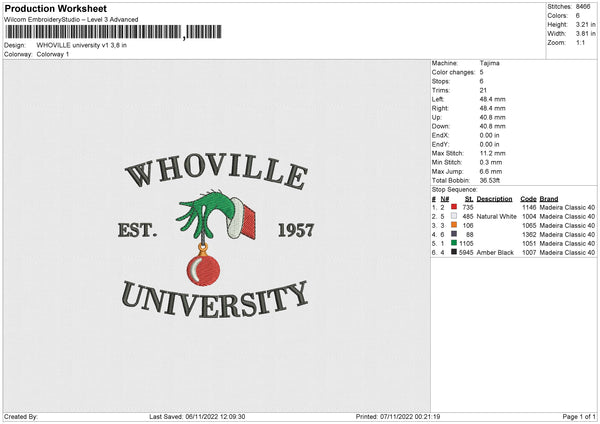The image size is (600, 424).
Task: Click the Max Jump value 6.6 mm
Action: pos(491,171)
